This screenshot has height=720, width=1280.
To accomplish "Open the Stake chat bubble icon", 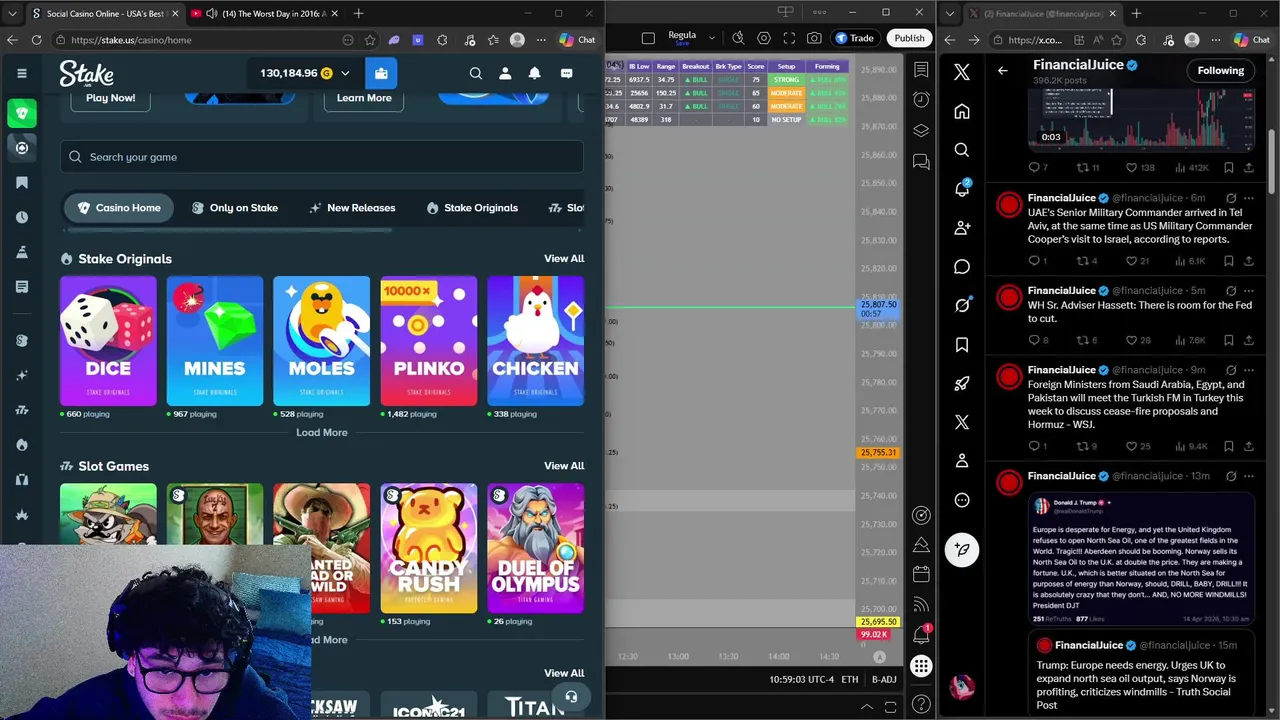I will (566, 73).
